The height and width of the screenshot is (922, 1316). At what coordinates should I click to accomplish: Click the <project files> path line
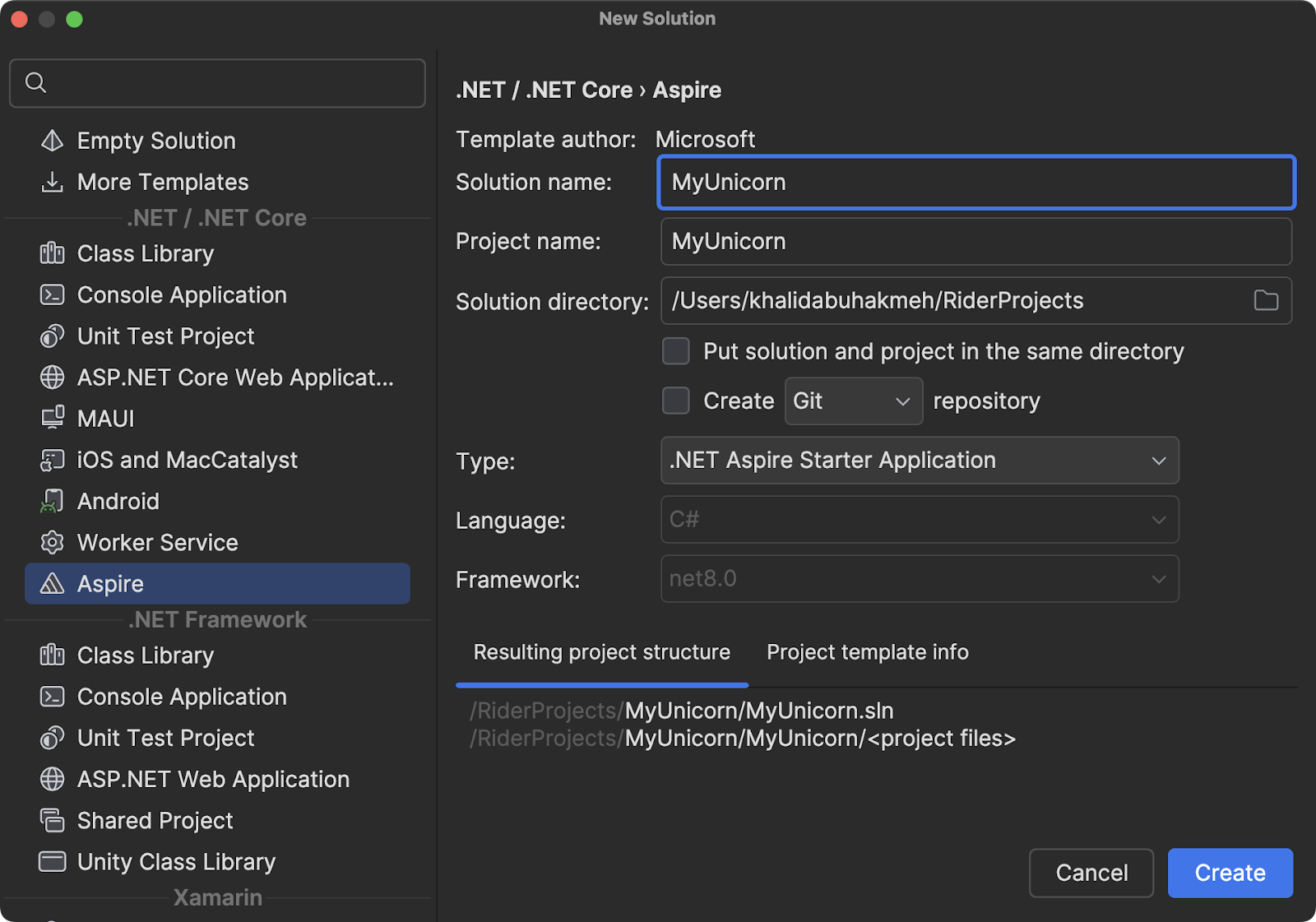click(742, 739)
